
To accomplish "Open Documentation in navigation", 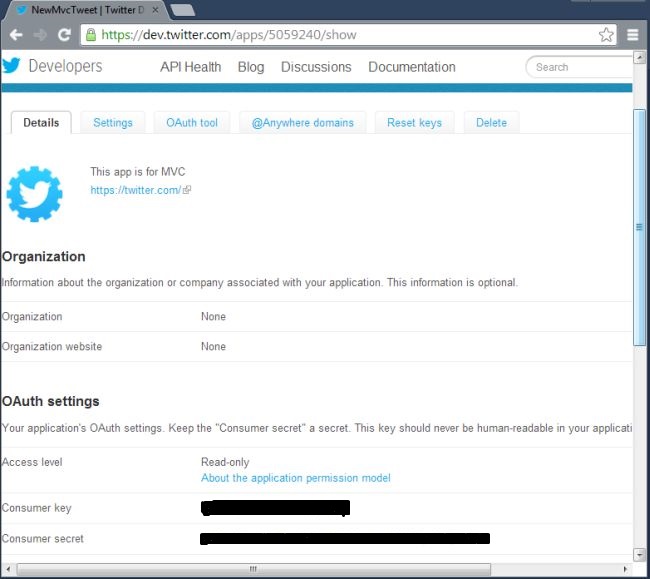I will click(x=412, y=67).
